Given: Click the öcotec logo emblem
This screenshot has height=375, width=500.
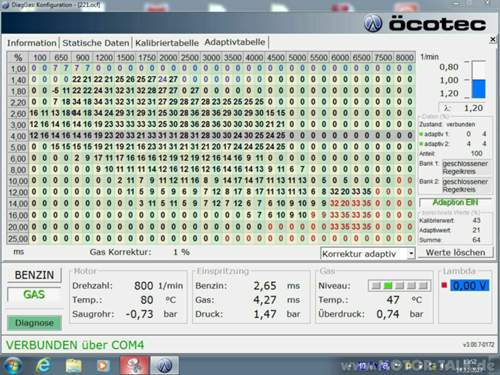Looking at the screenshot, I should coord(372,23).
